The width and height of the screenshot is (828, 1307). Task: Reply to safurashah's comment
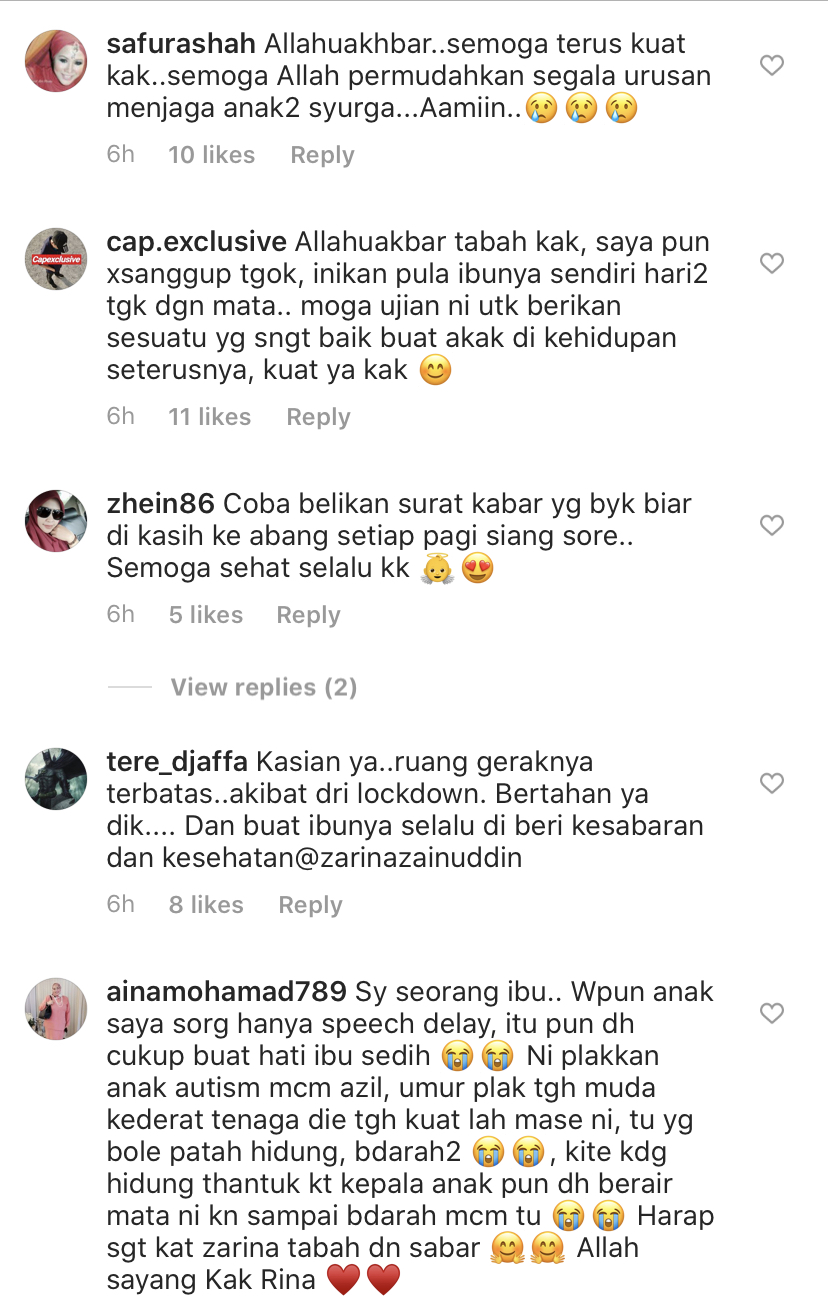tap(322, 155)
